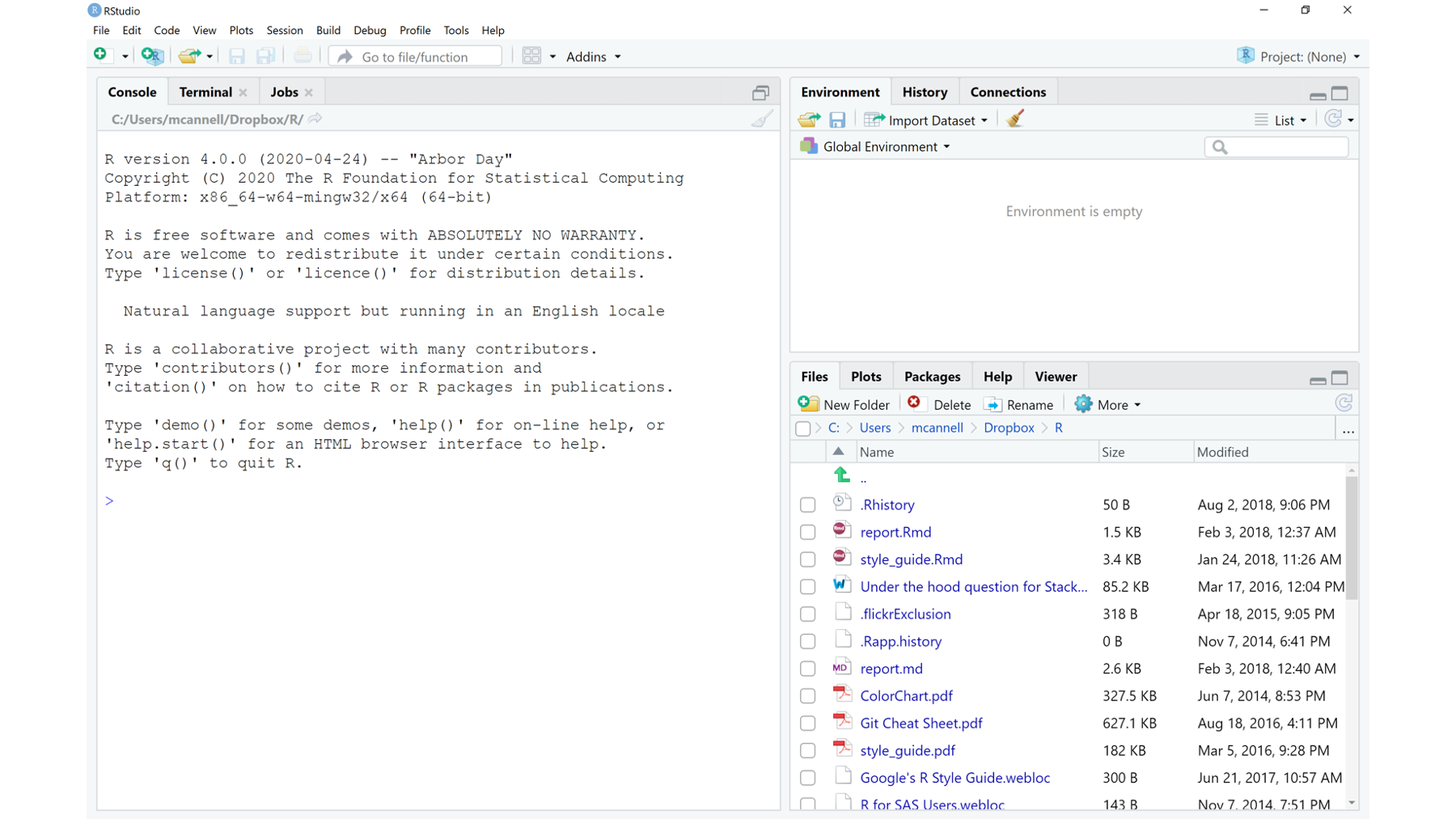
Task: Click the Go to file/function field
Action: point(417,57)
